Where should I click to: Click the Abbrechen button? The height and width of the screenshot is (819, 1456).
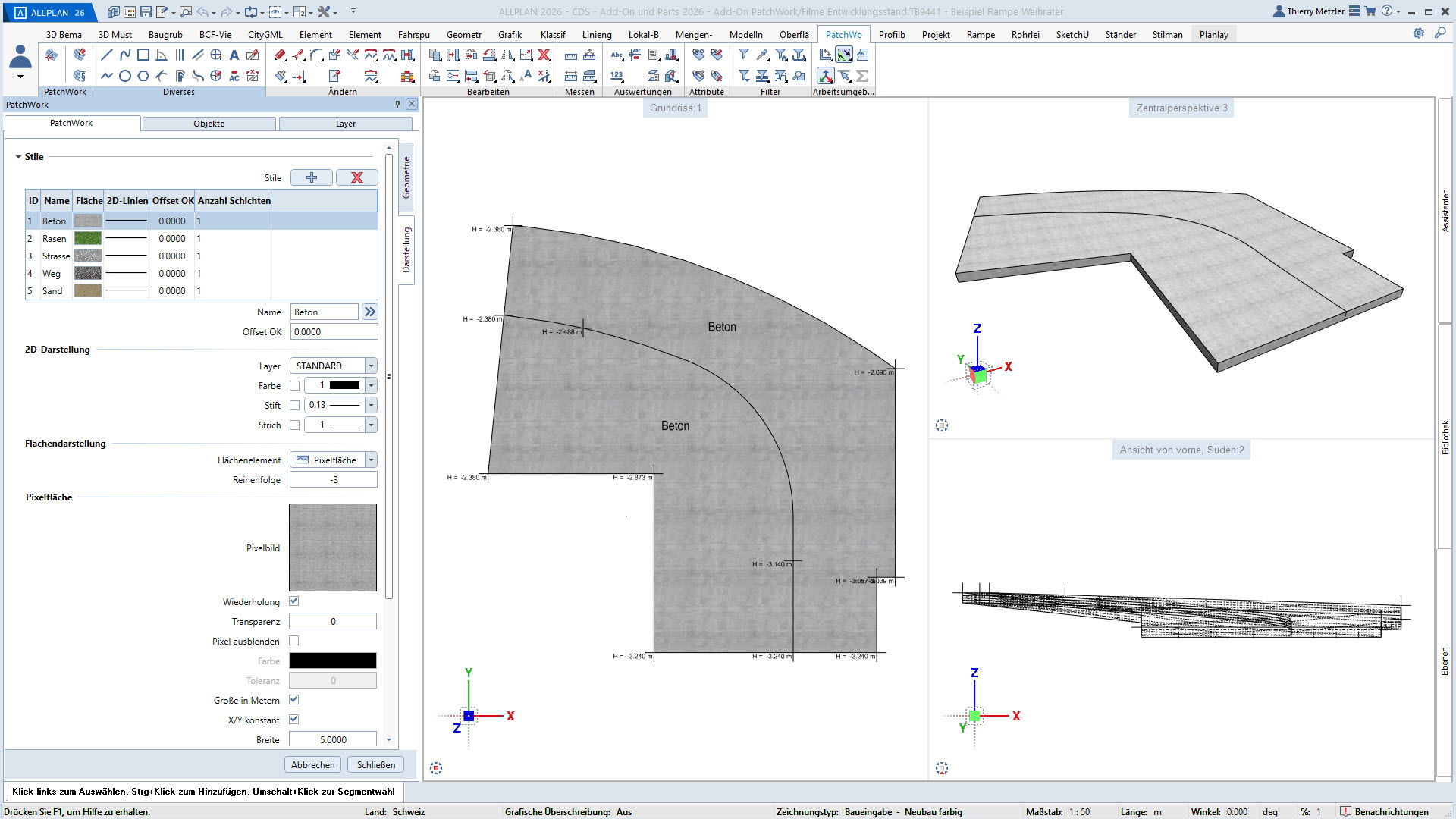312,764
